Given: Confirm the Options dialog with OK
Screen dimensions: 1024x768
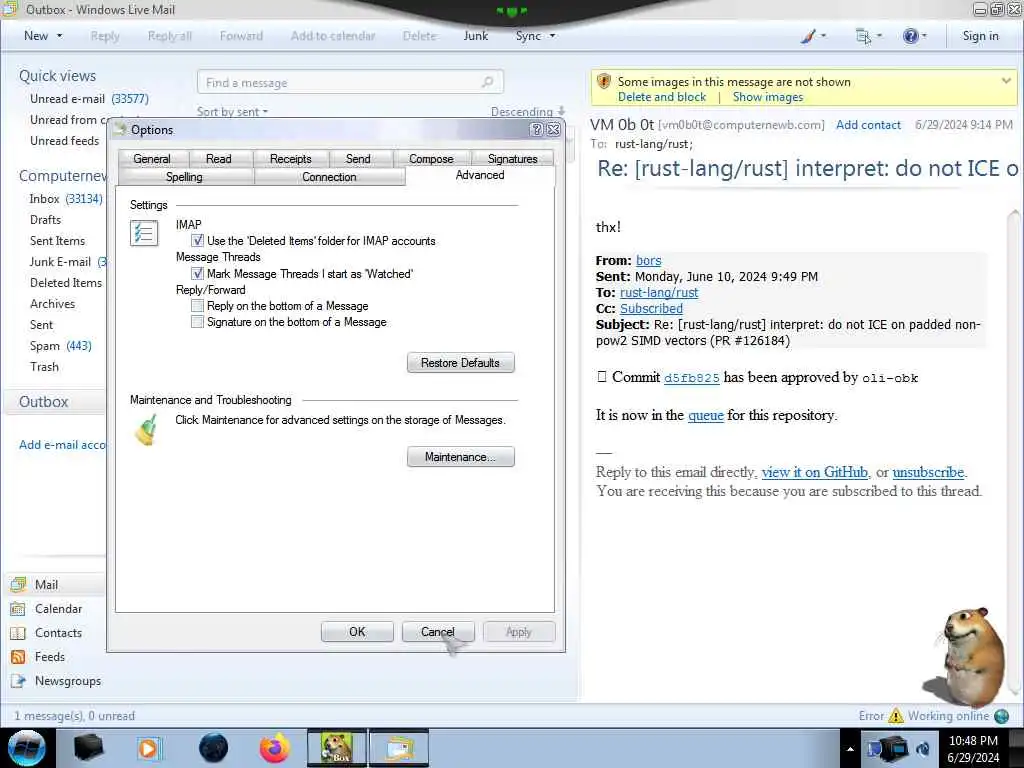Looking at the screenshot, I should 357,632.
